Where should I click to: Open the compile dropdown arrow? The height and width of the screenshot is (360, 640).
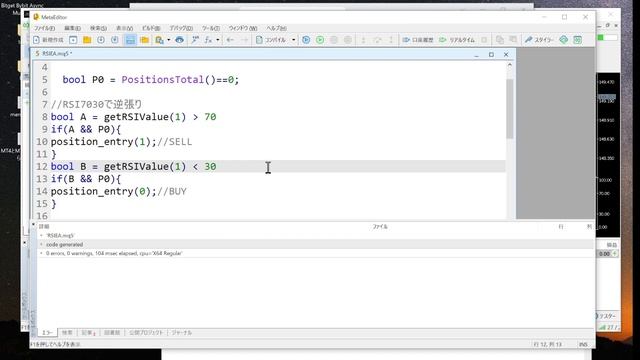[x=293, y=40]
